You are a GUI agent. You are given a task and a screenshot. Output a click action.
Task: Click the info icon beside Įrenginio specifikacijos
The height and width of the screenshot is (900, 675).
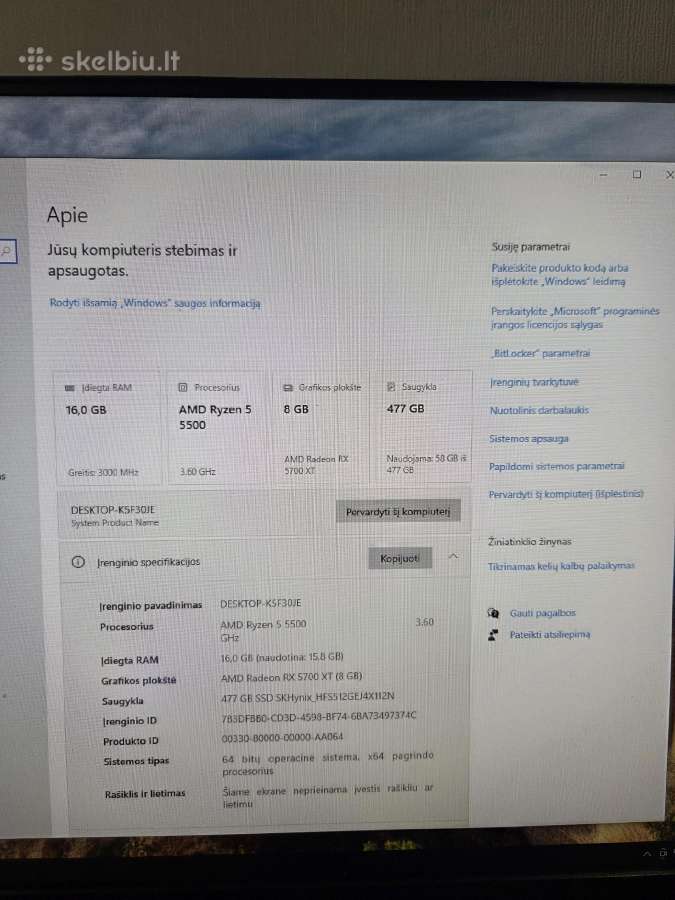(x=78, y=562)
